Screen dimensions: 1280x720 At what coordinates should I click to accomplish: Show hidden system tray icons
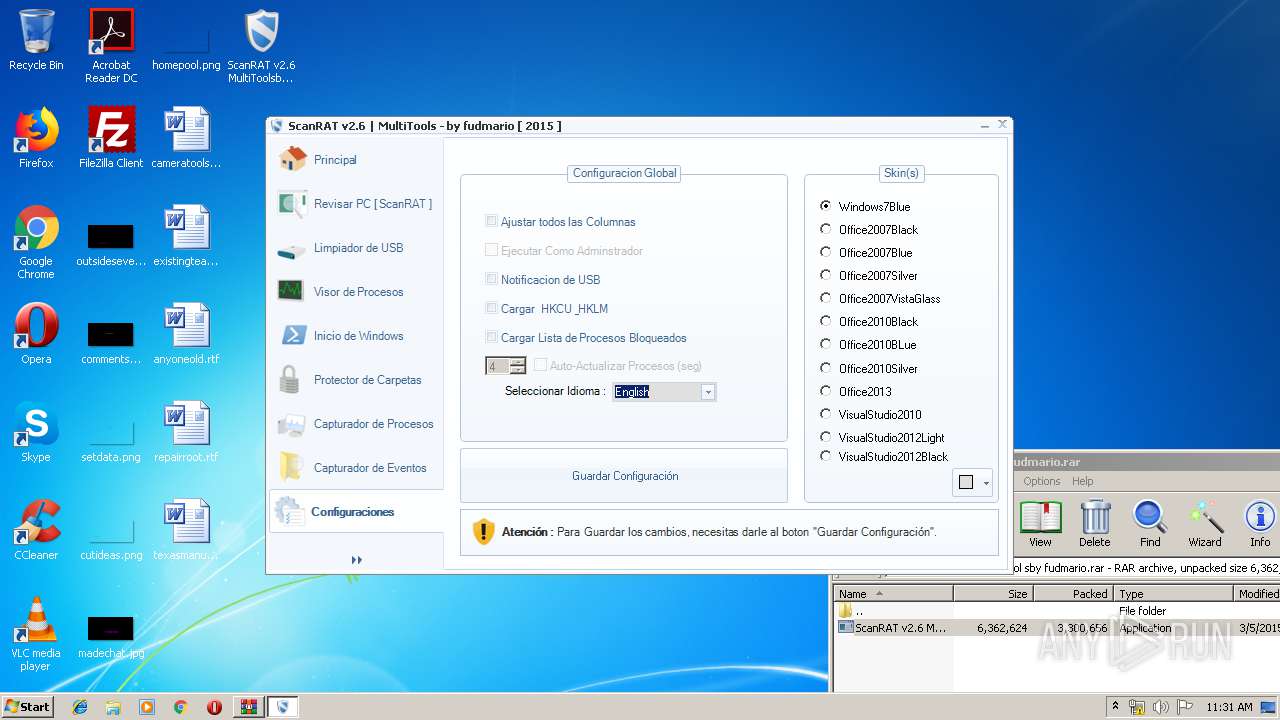tap(1115, 707)
